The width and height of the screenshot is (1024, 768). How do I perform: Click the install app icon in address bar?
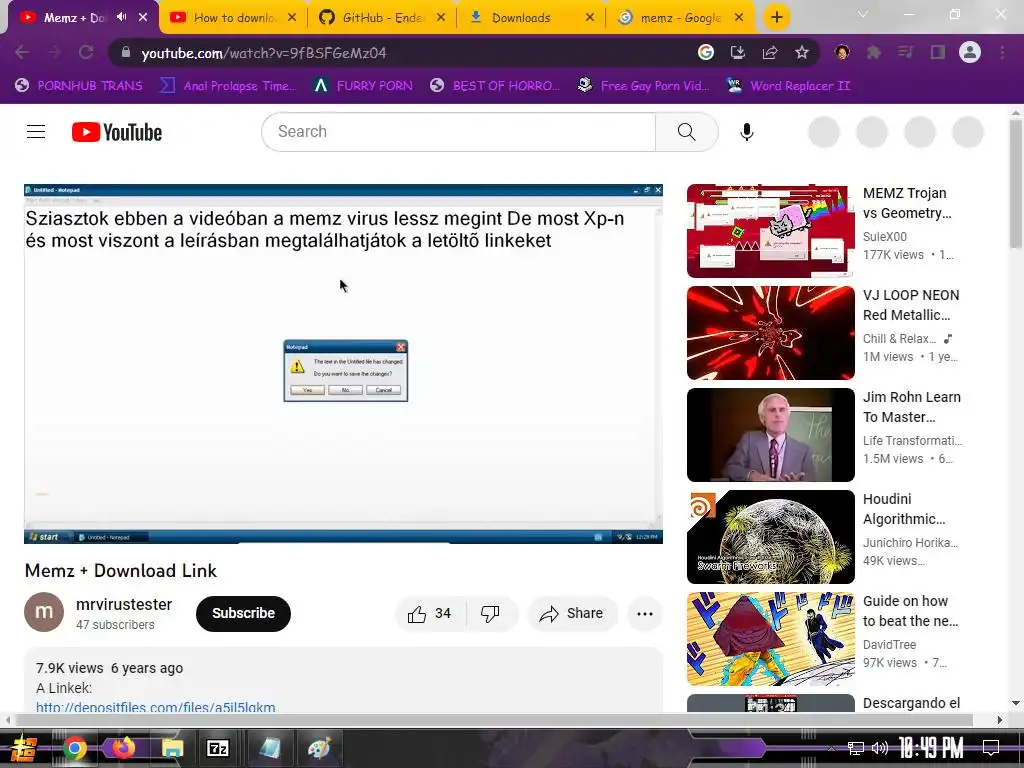[737, 52]
